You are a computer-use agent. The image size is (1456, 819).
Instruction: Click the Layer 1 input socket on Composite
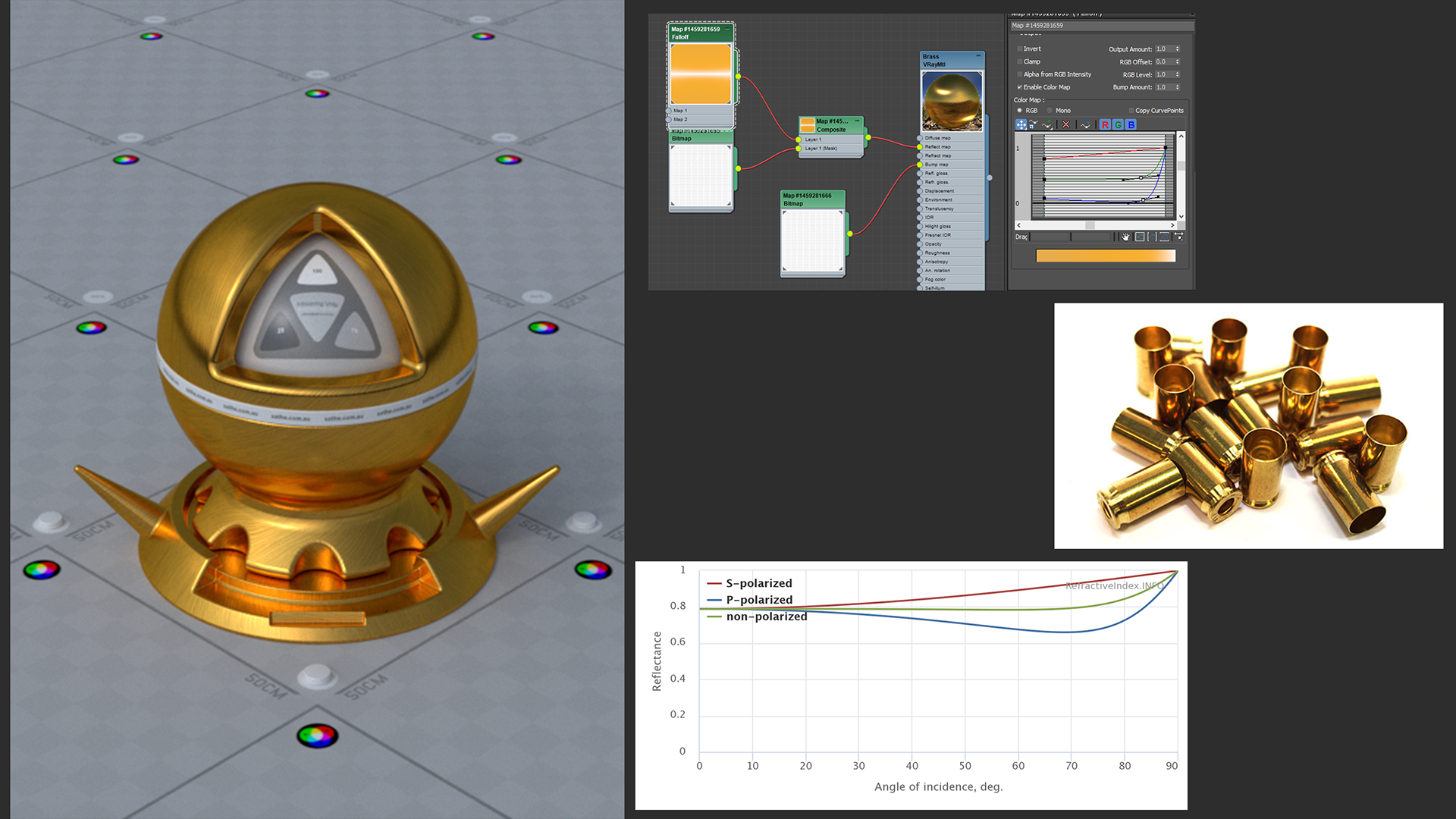799,140
